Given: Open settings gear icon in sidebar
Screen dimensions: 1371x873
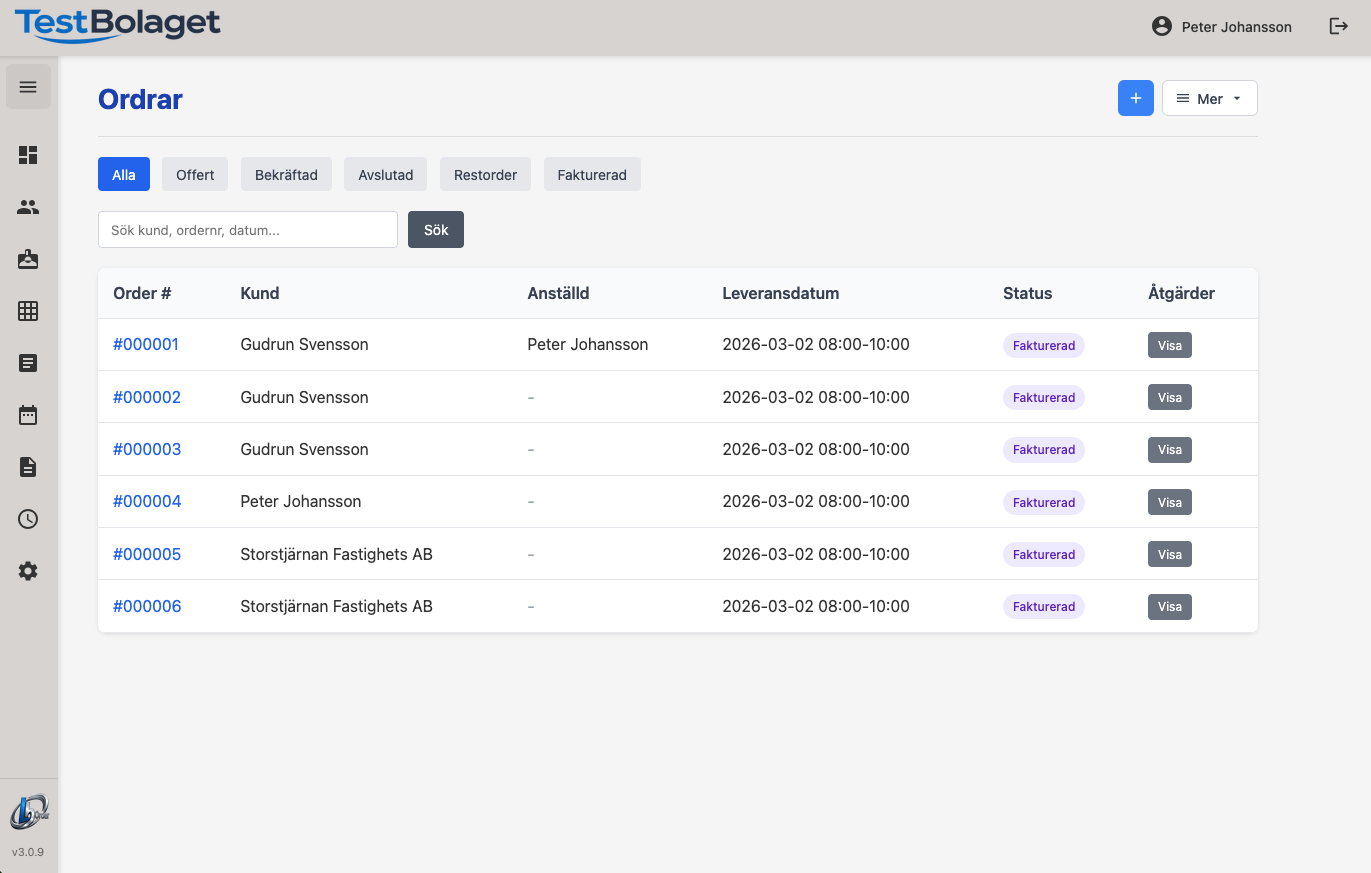Looking at the screenshot, I should tap(28, 571).
